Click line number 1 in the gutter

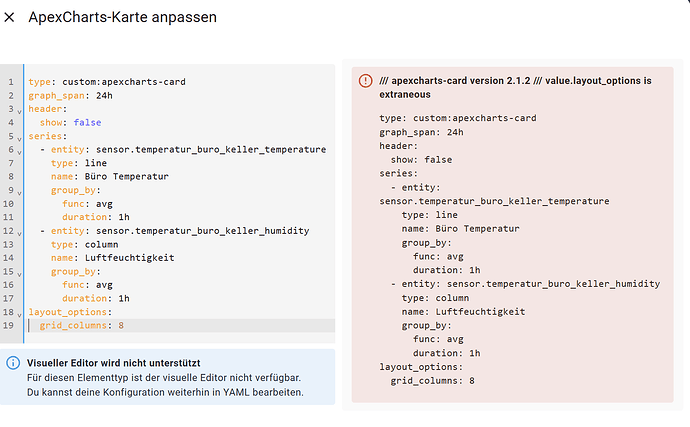point(10,82)
